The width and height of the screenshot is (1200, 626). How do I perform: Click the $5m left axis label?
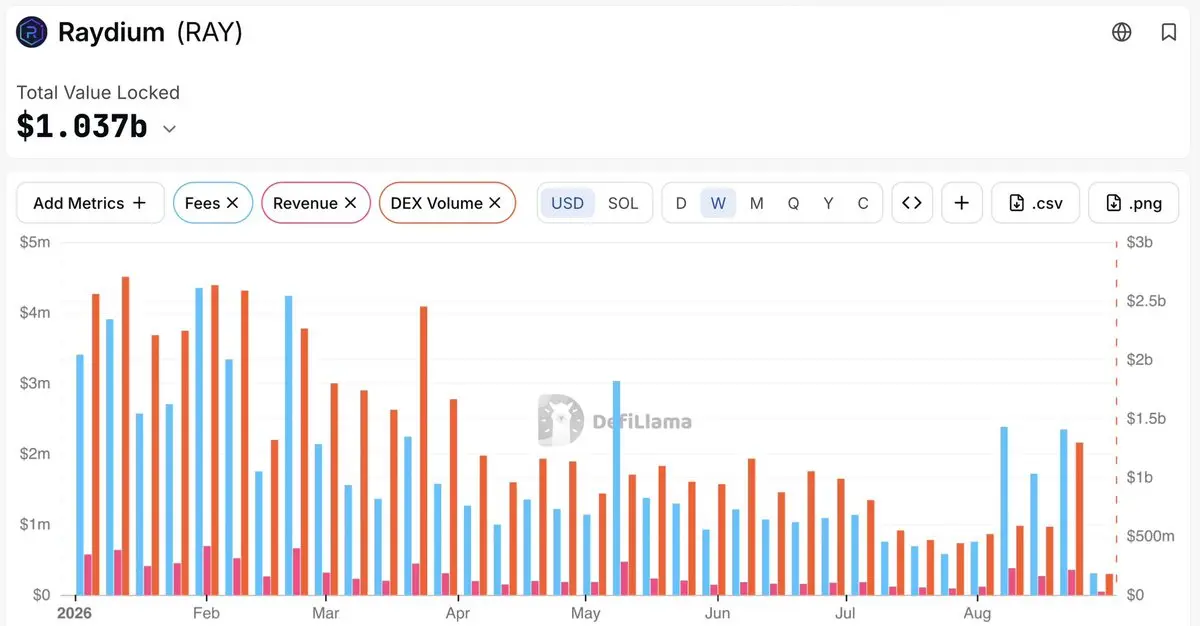tap(35, 242)
